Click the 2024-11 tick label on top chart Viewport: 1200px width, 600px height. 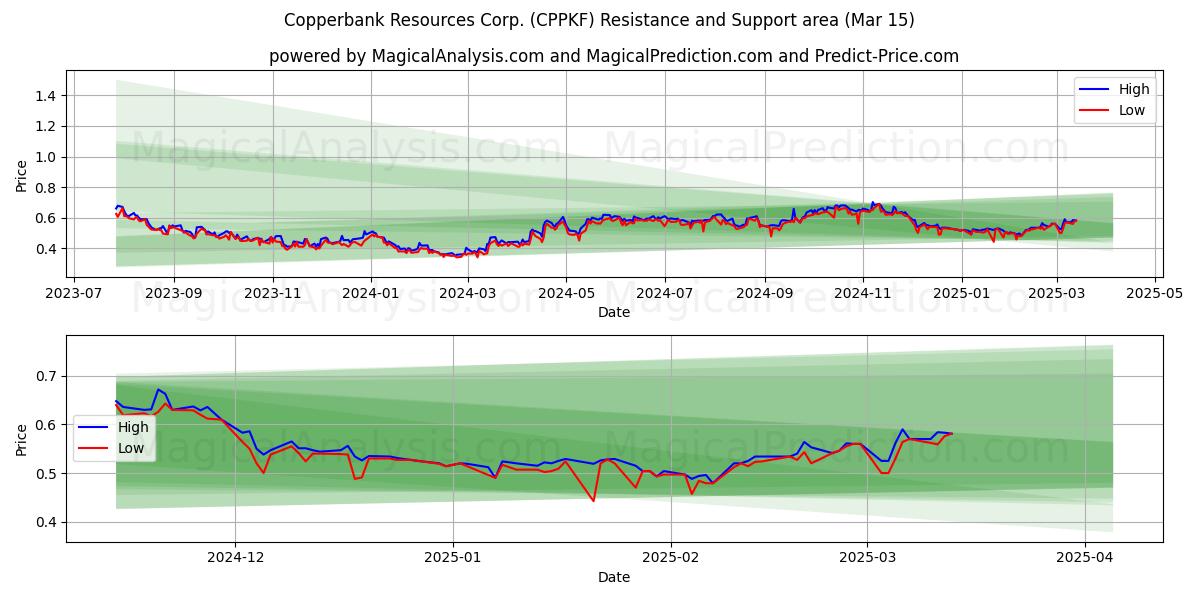click(x=863, y=295)
